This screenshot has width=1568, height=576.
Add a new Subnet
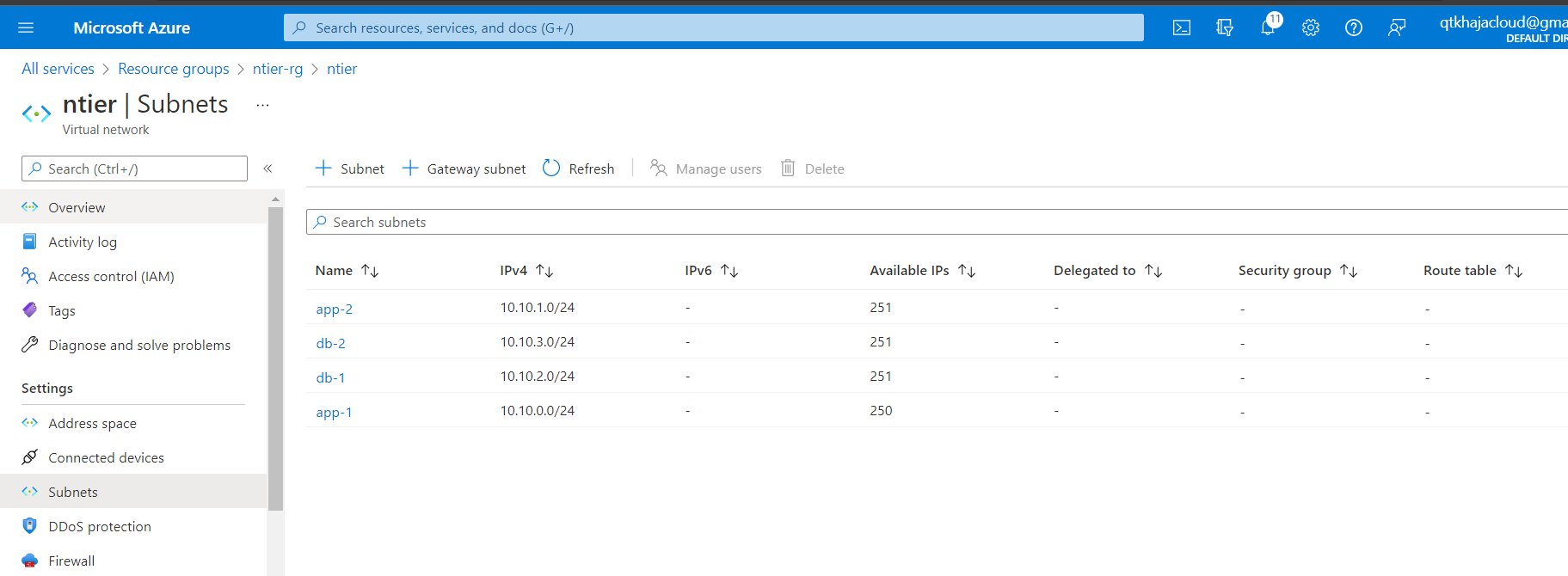(x=349, y=169)
